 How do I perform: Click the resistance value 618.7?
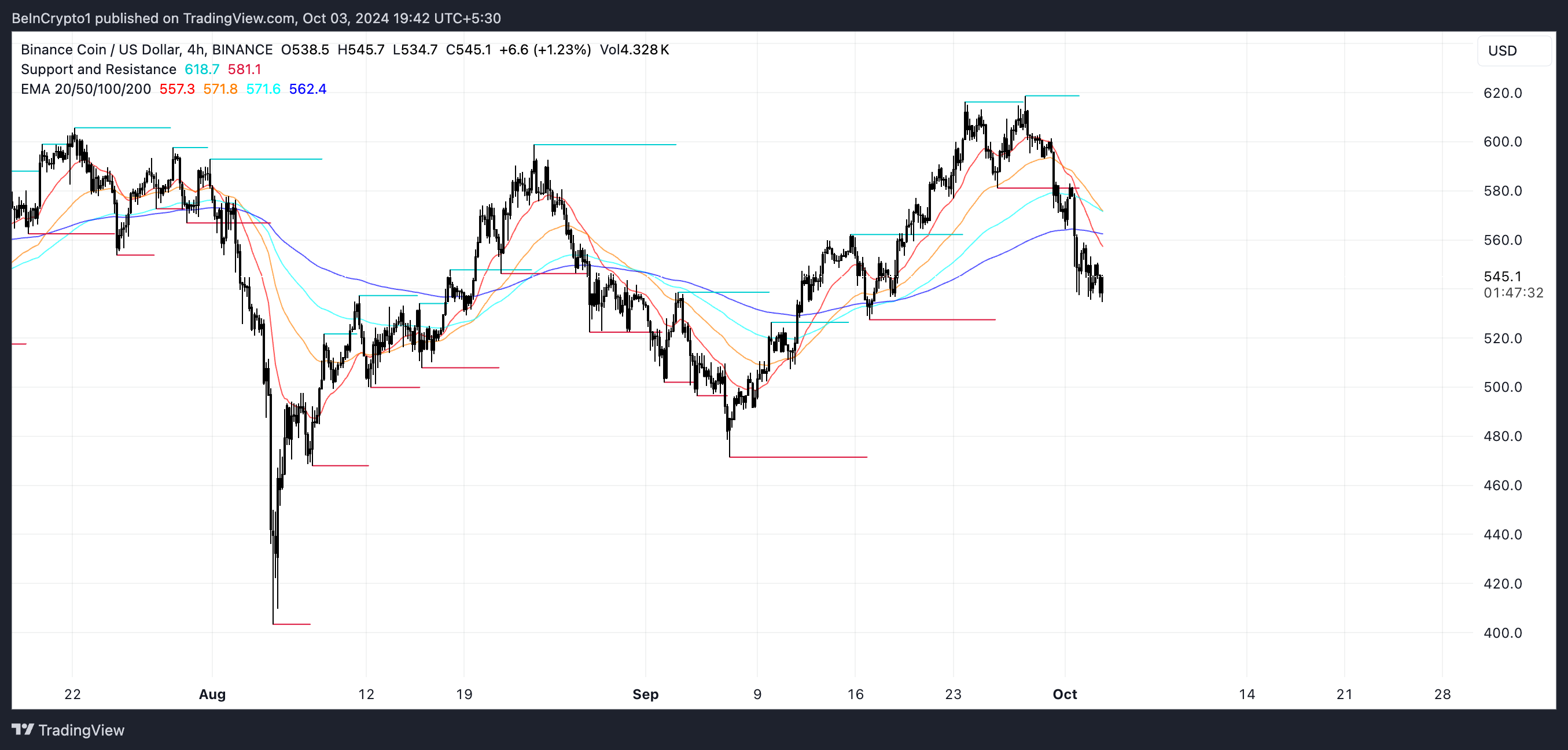[201, 69]
